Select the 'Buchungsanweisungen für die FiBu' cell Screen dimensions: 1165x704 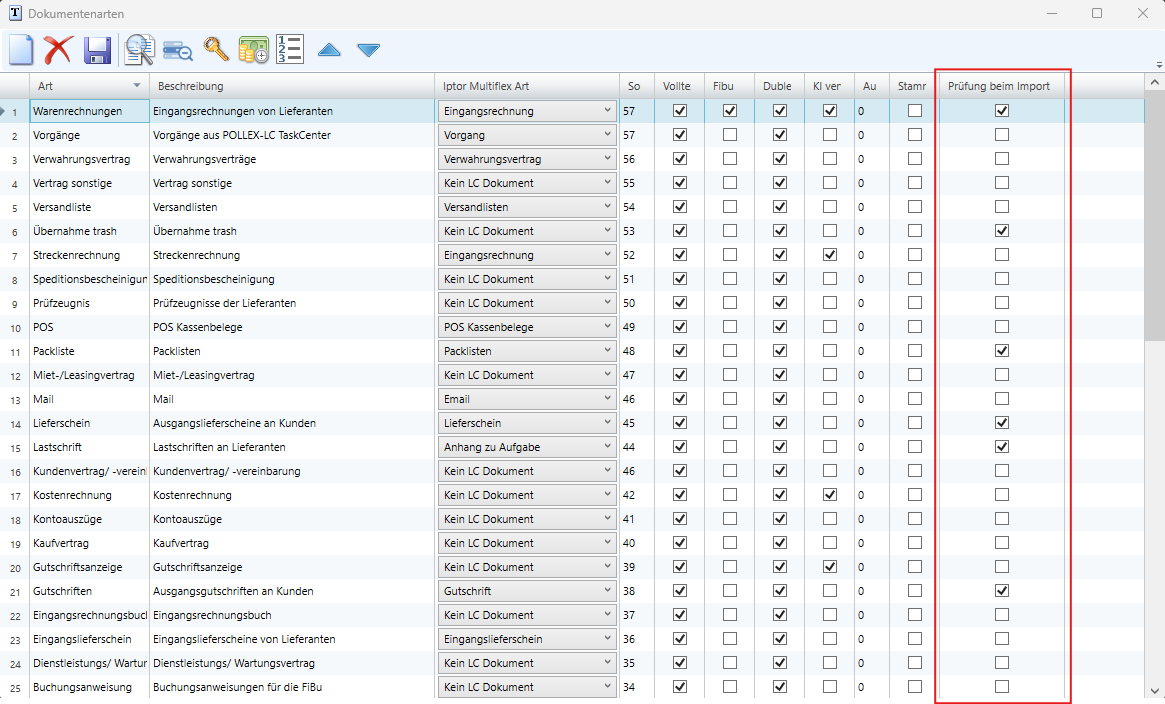tap(292, 687)
